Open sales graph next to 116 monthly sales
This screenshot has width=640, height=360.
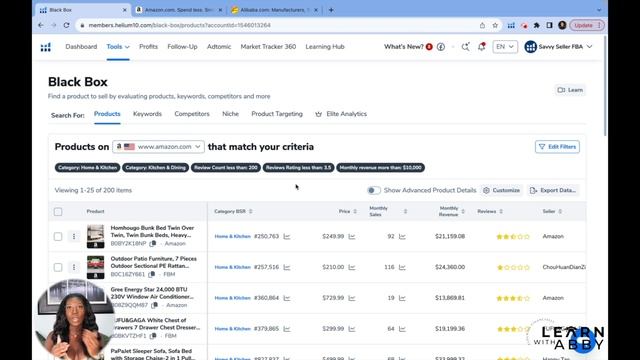point(402,267)
